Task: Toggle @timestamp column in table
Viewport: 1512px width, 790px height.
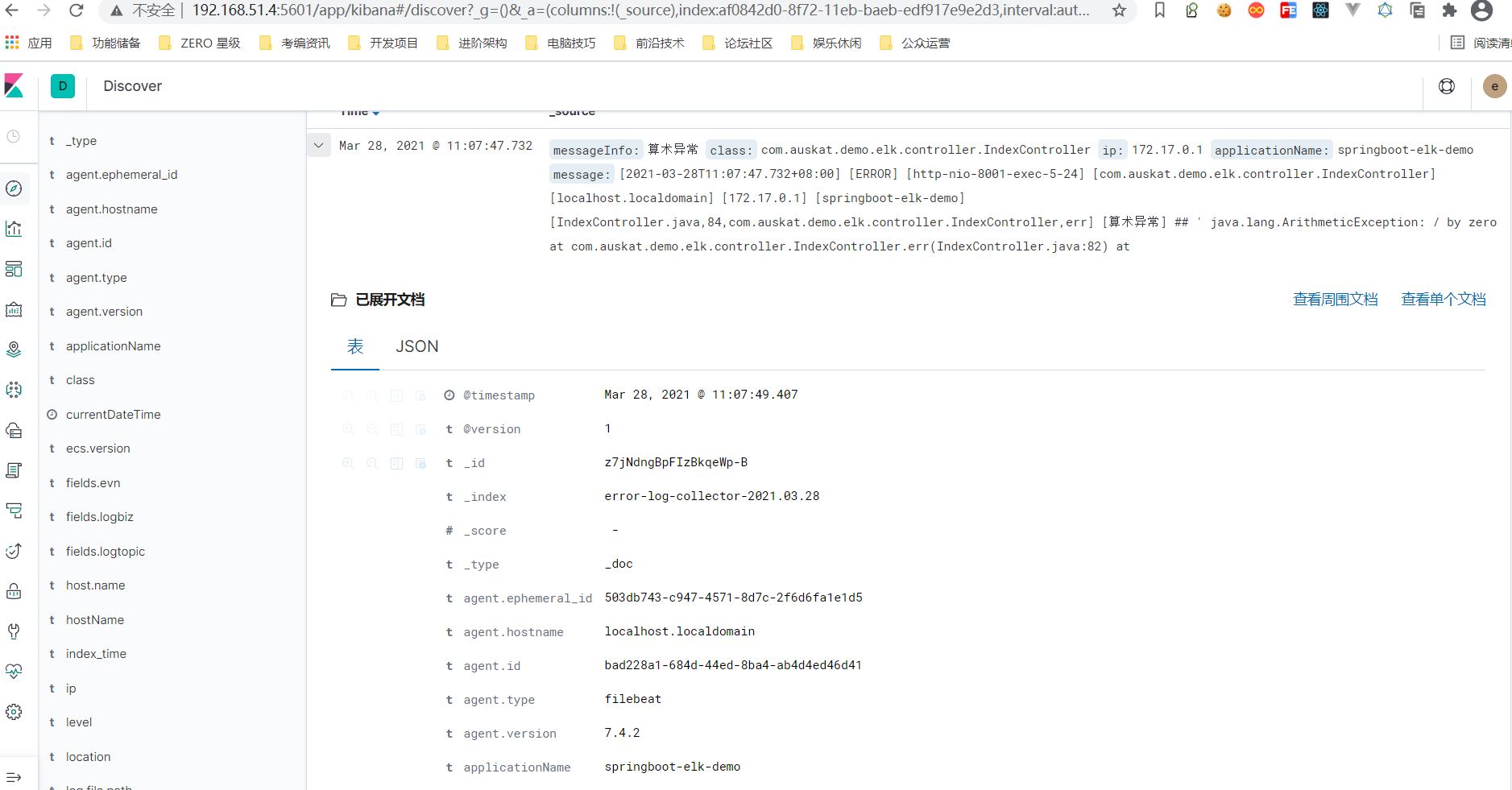Action: tap(396, 395)
